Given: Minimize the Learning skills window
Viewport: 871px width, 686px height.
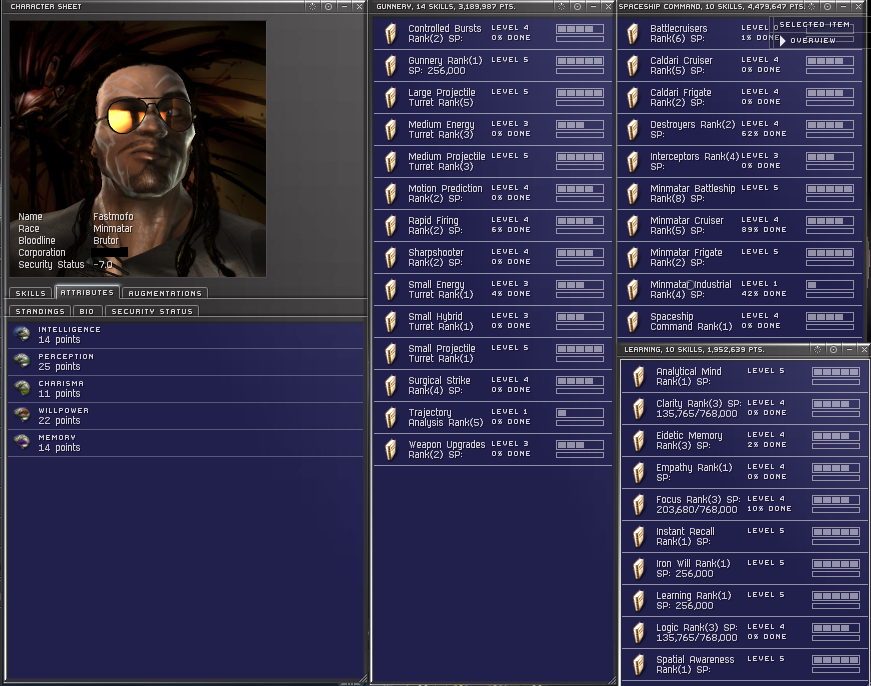Looking at the screenshot, I should point(849,349).
